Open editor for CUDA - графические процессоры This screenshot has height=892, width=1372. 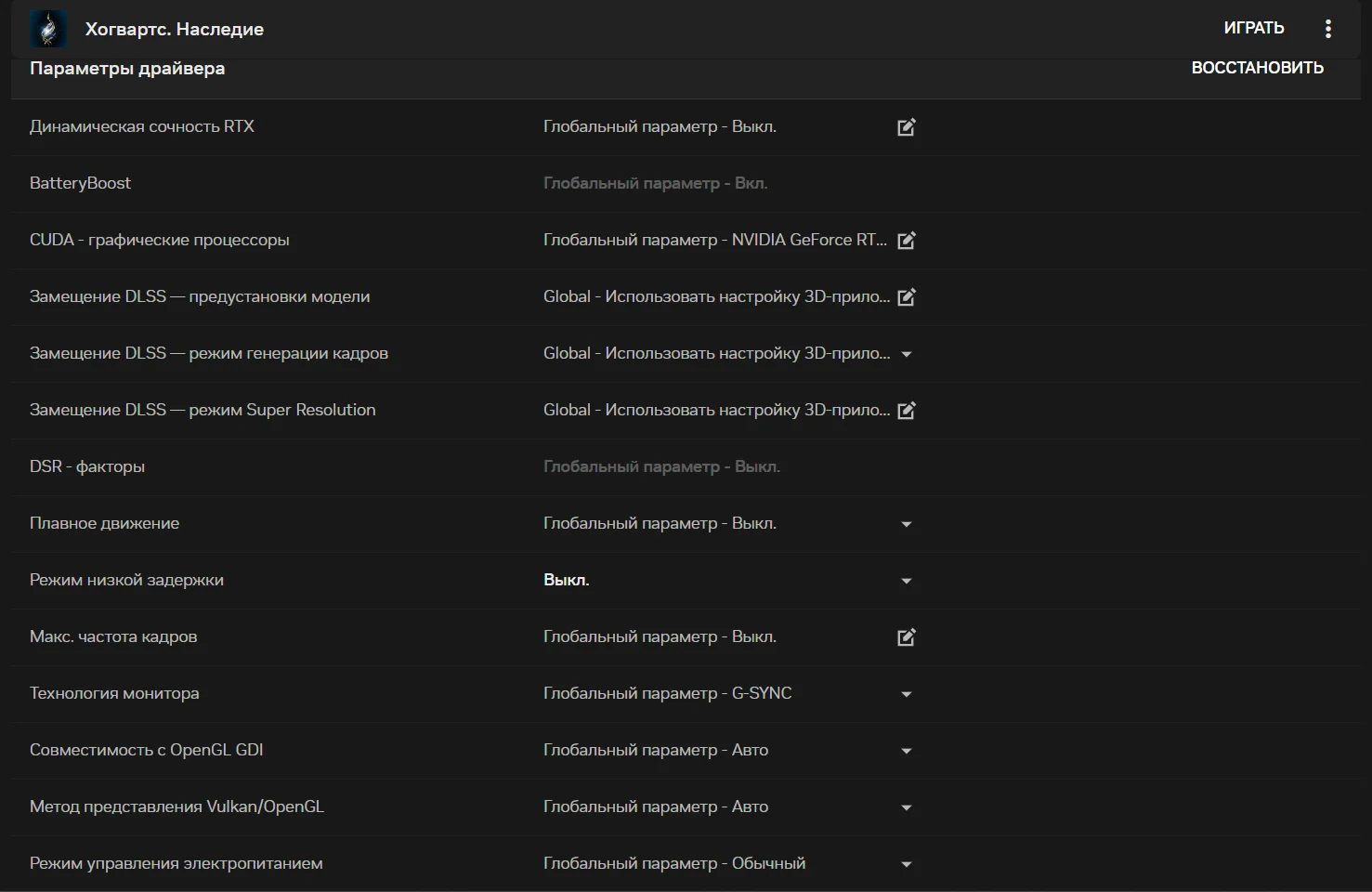906,241
